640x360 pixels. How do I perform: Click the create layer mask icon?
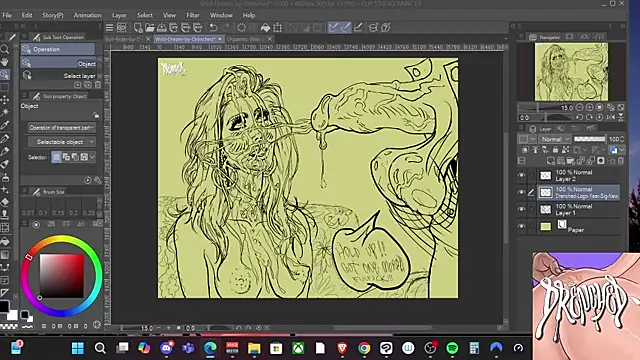(x=601, y=160)
